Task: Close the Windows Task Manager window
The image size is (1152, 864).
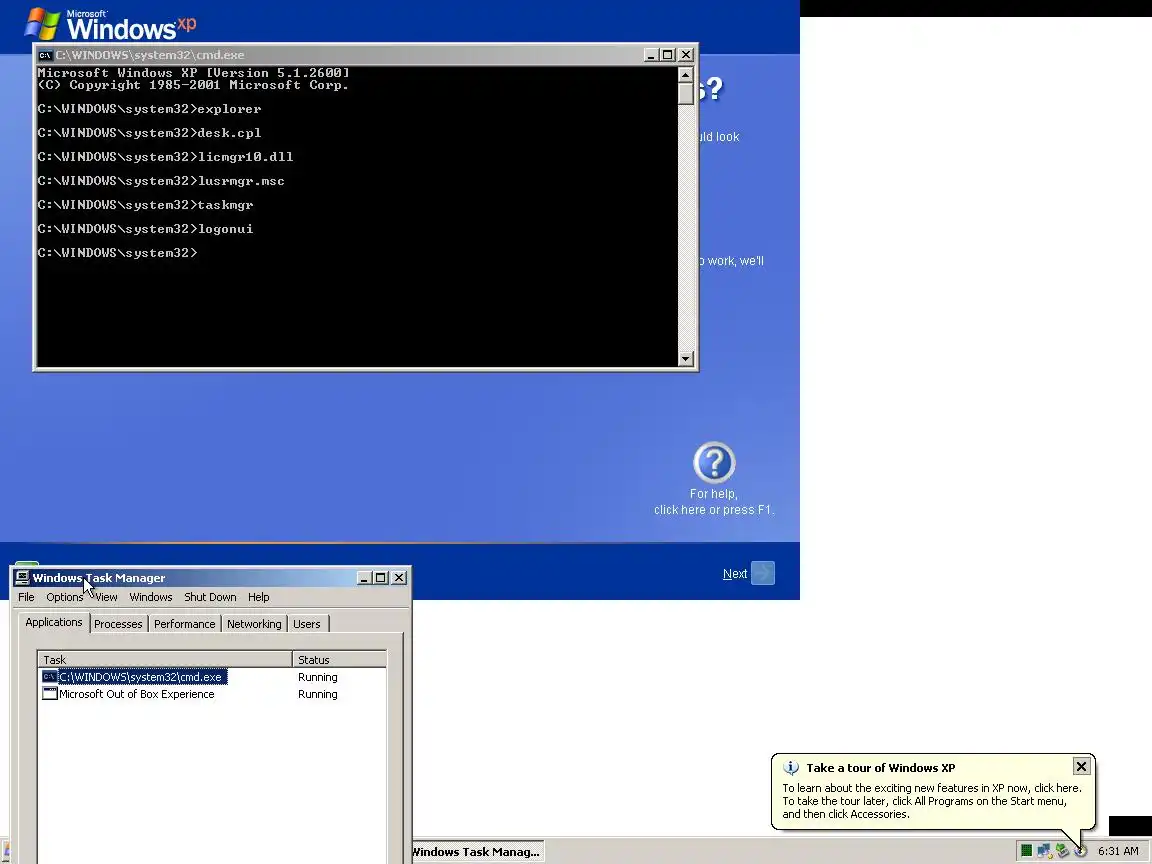Action: pos(399,578)
